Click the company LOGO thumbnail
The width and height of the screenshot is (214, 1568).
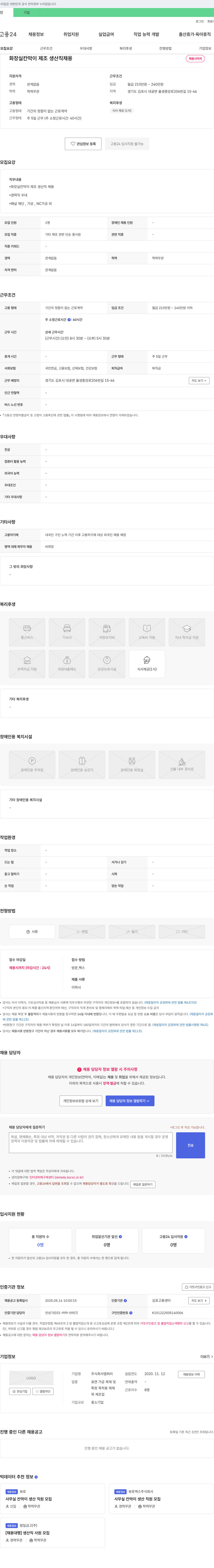tap(31, 1378)
